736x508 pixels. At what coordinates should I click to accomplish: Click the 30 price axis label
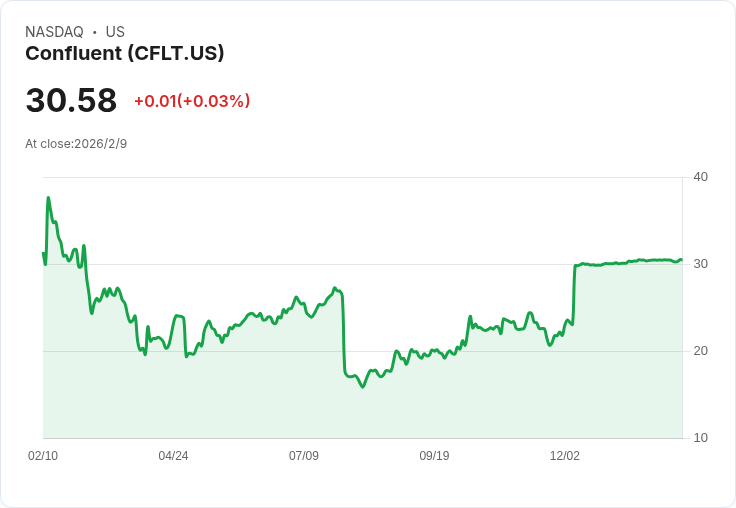(700, 264)
